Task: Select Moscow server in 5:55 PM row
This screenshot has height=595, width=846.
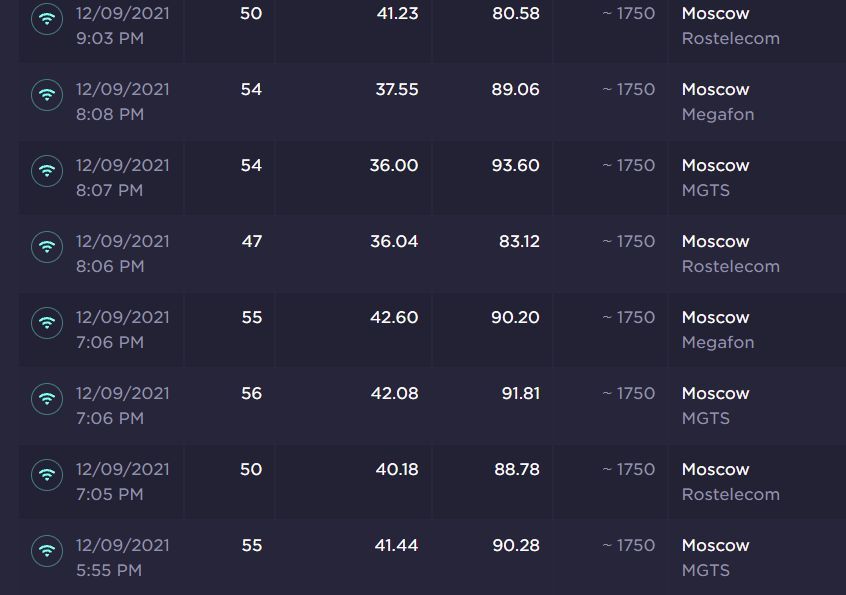Action: (x=715, y=546)
